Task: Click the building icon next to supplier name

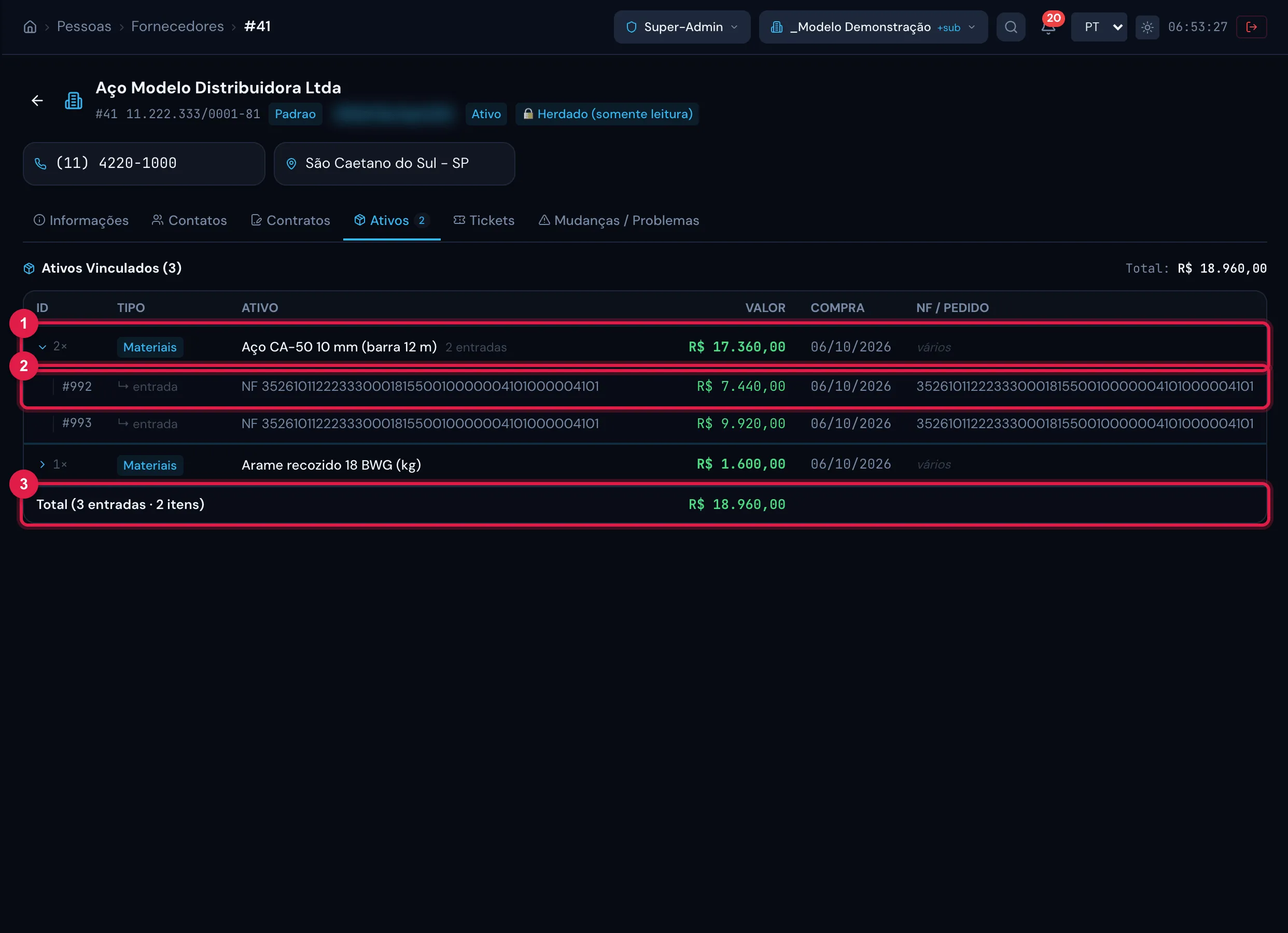Action: coord(73,101)
